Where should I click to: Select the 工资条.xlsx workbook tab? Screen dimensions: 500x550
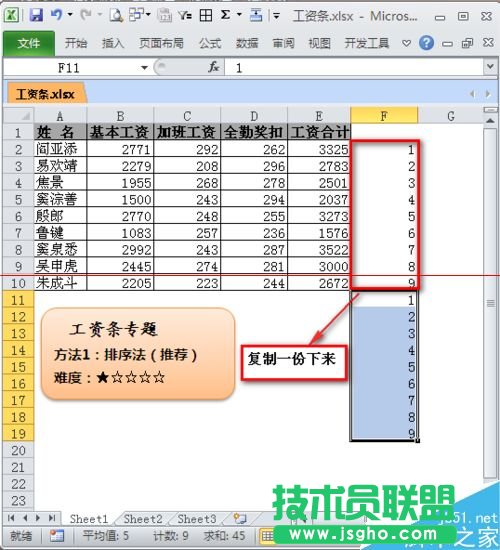(46, 94)
